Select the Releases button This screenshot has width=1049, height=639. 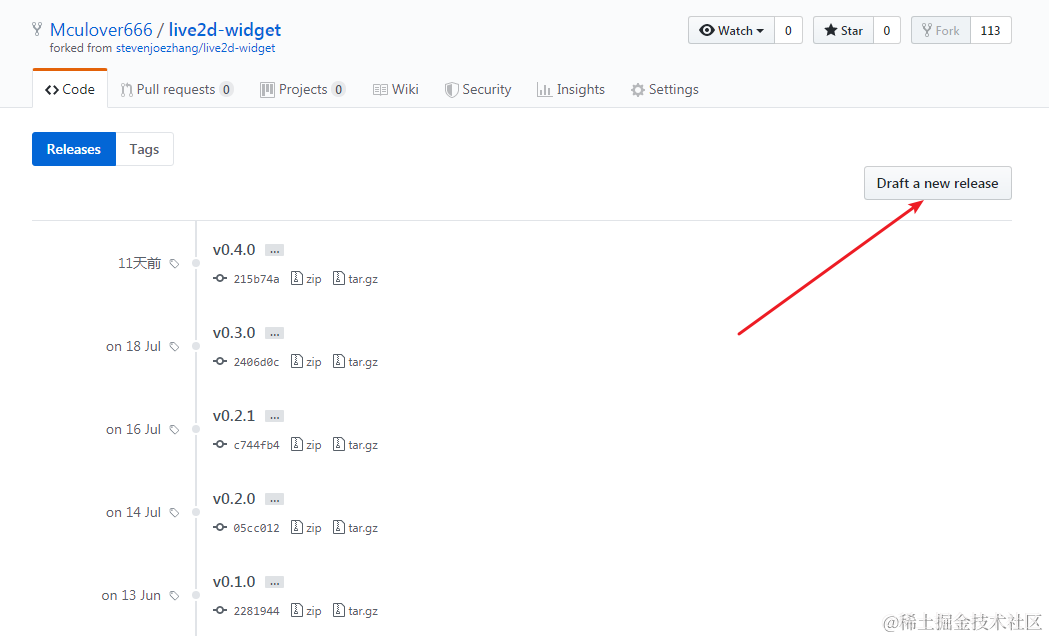tap(74, 149)
